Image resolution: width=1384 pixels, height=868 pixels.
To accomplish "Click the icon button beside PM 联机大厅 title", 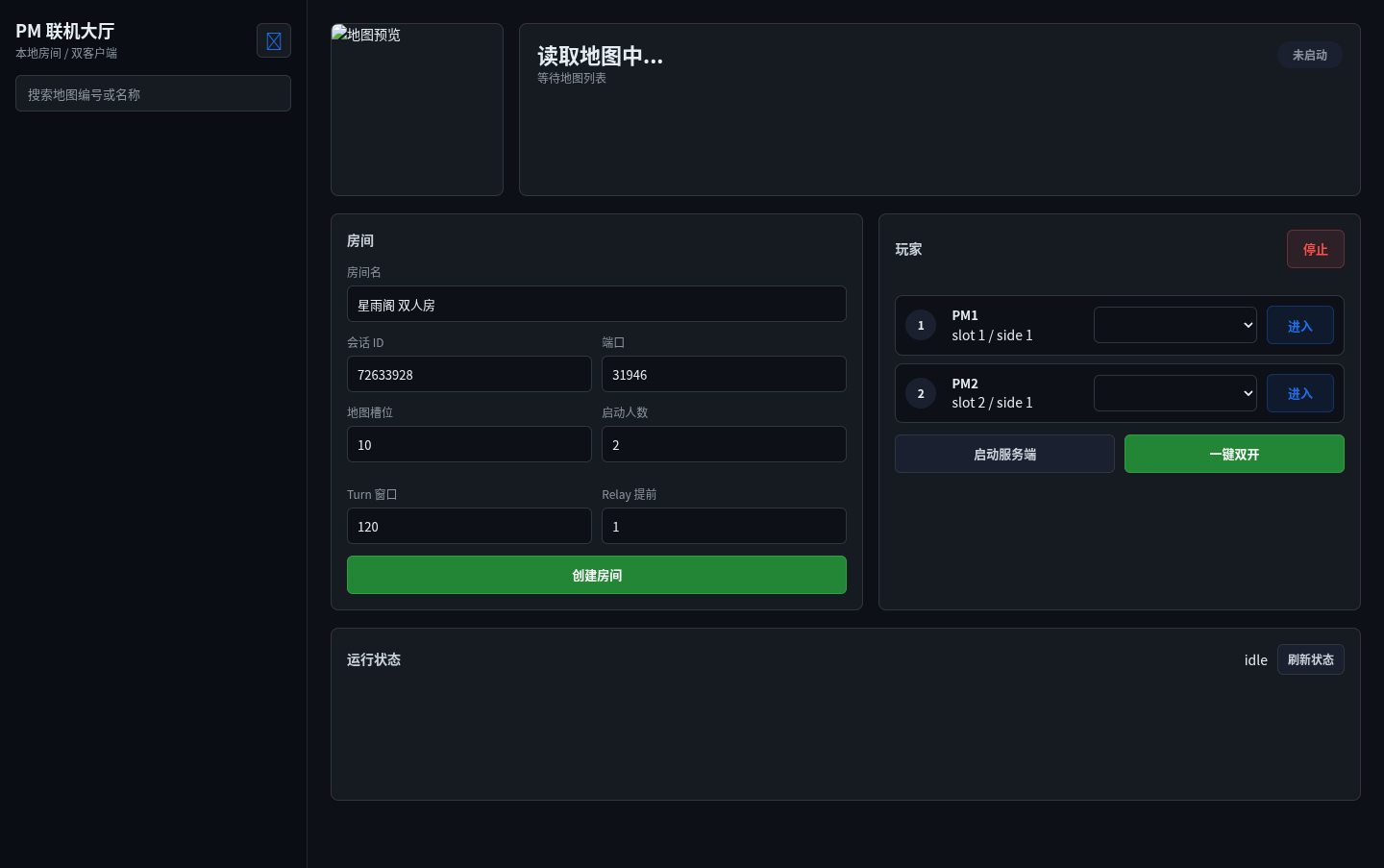I will (x=274, y=40).
